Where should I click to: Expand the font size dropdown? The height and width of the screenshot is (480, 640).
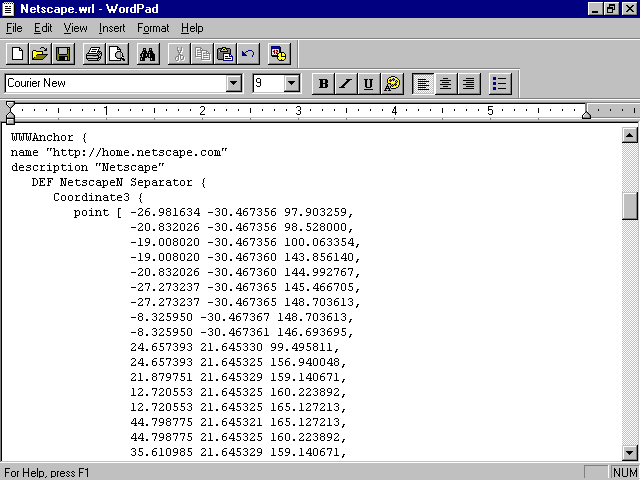292,84
